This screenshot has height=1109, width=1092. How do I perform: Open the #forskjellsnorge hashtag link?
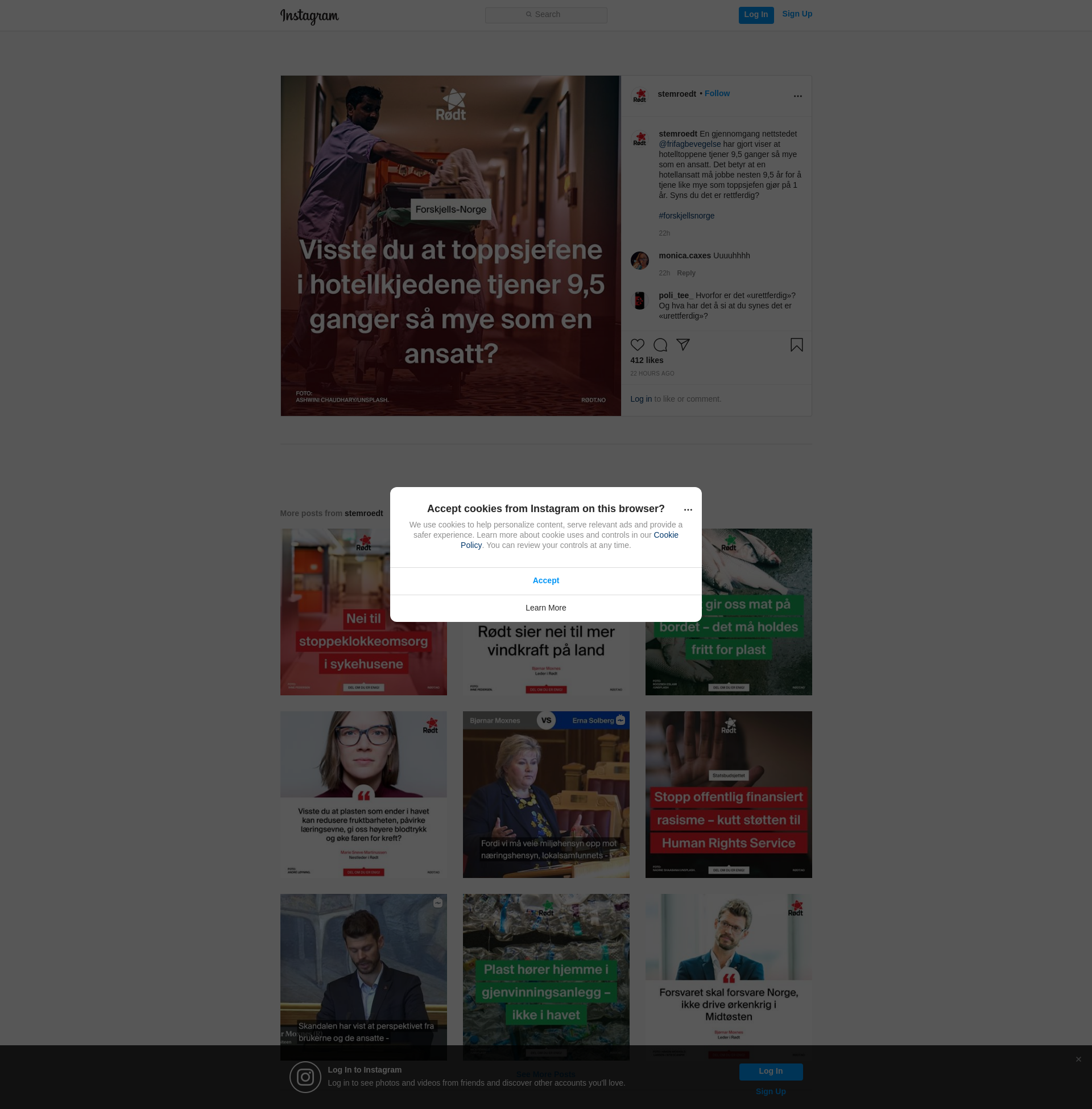click(686, 216)
